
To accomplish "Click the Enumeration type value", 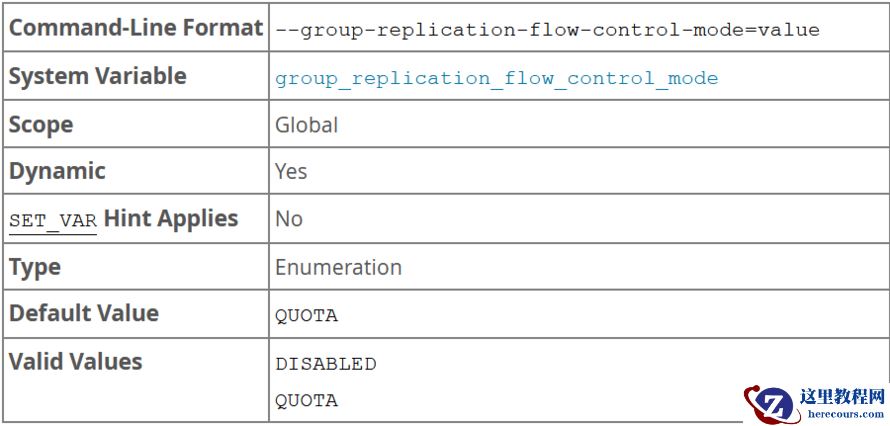I will [x=338, y=267].
